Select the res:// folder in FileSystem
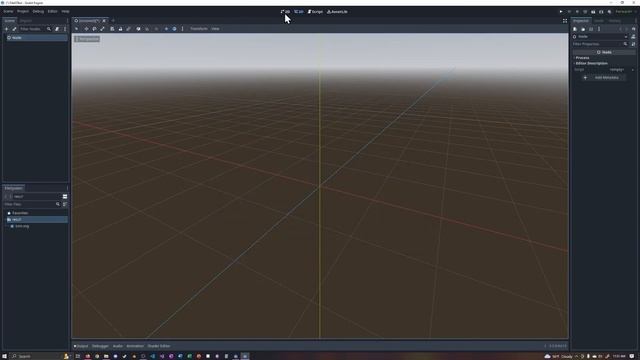This screenshot has width=640, height=360. tap(36, 220)
